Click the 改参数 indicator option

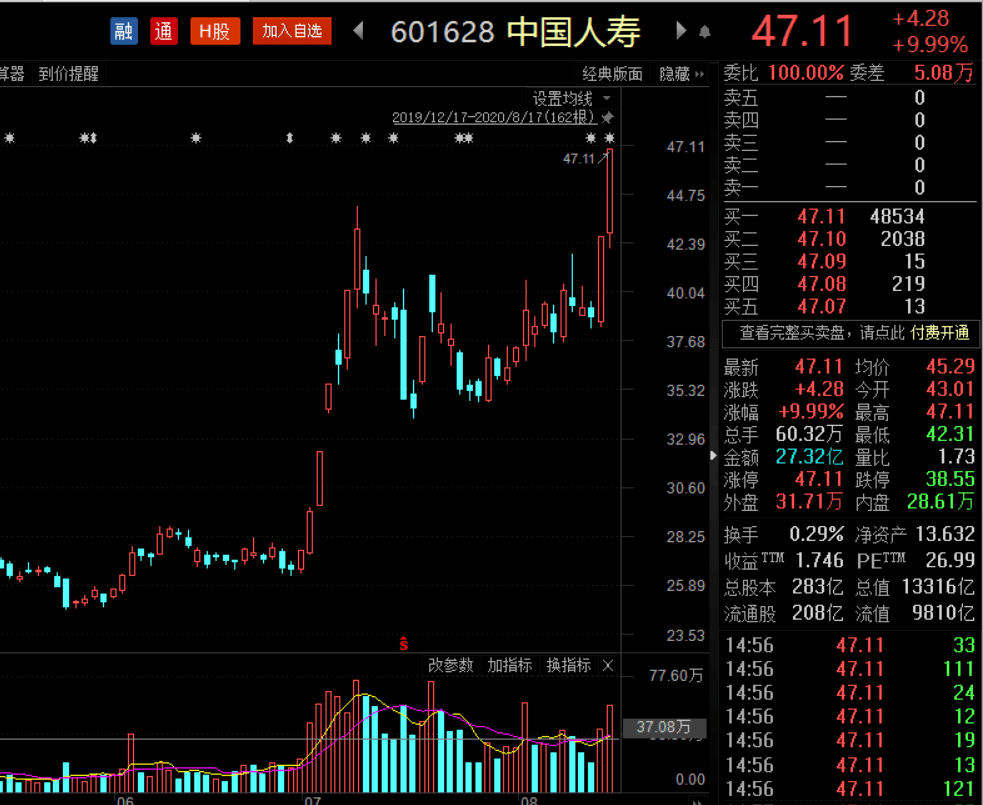450,665
